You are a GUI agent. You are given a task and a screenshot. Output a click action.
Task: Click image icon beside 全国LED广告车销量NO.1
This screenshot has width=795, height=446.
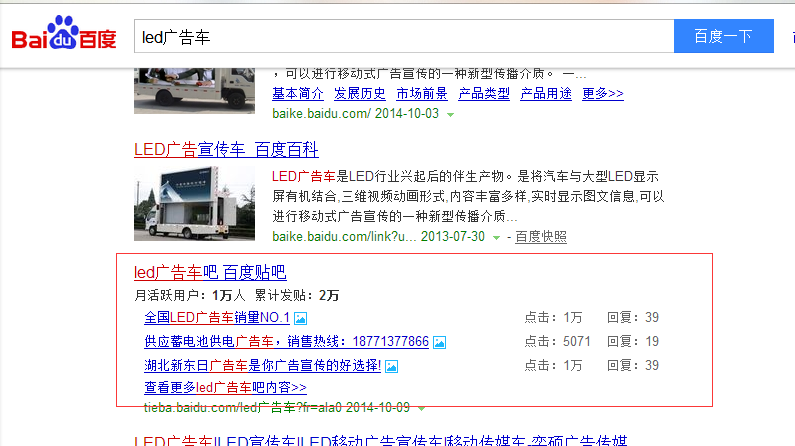pyautogui.click(x=300, y=318)
